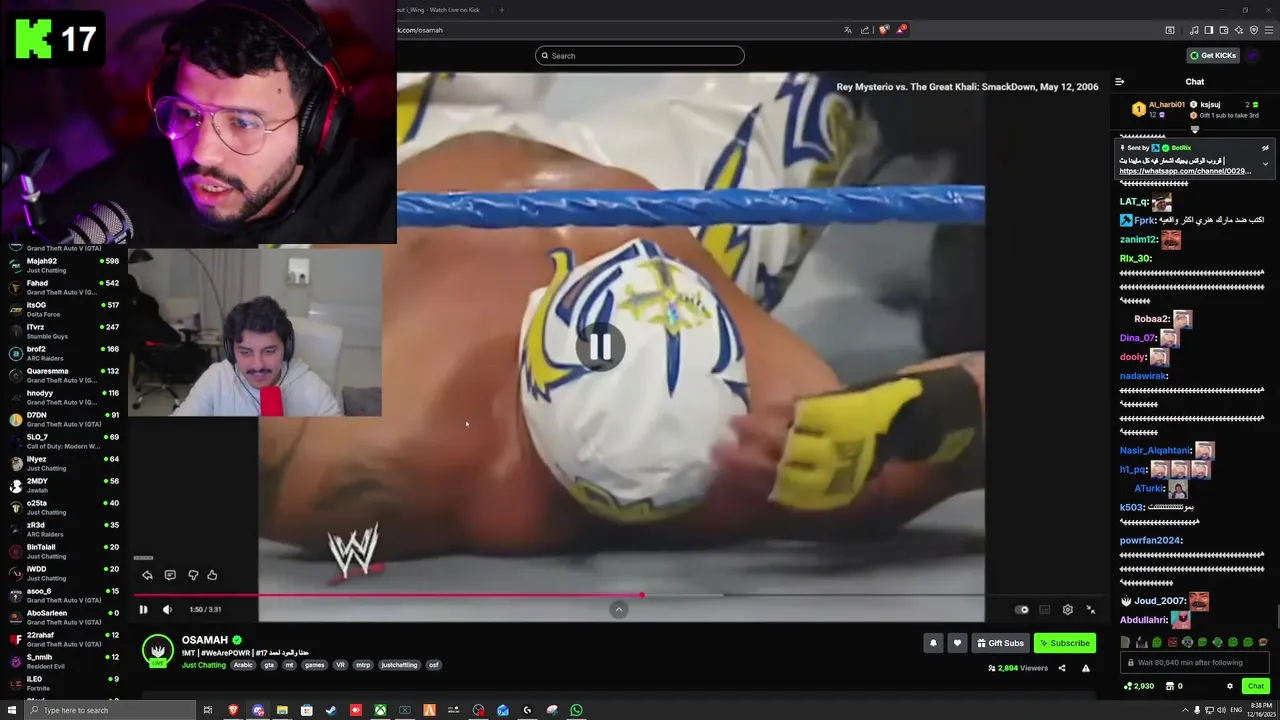Open the OSAMAH channel avatar

(x=157, y=649)
